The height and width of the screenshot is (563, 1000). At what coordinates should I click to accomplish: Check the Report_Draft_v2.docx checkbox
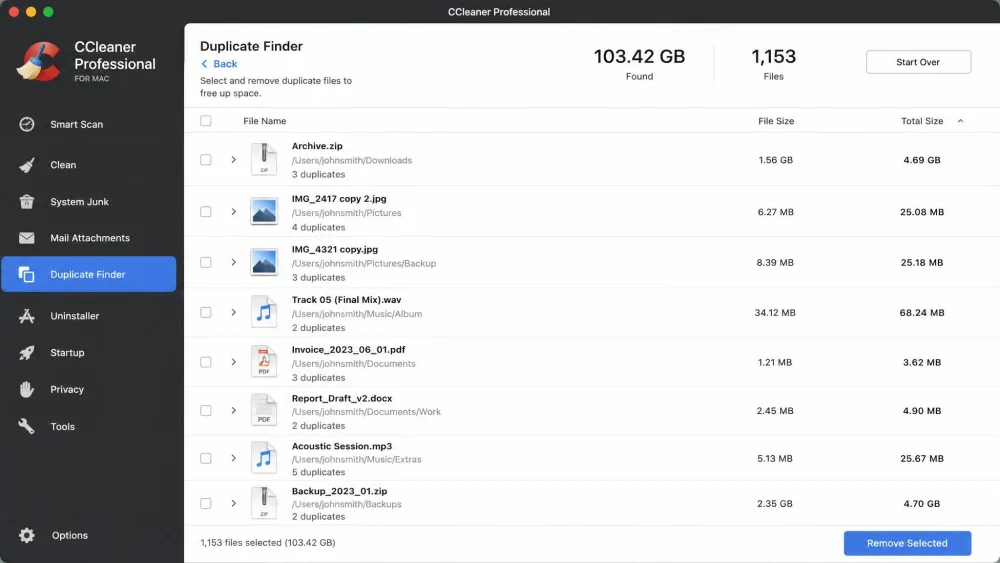[205, 410]
